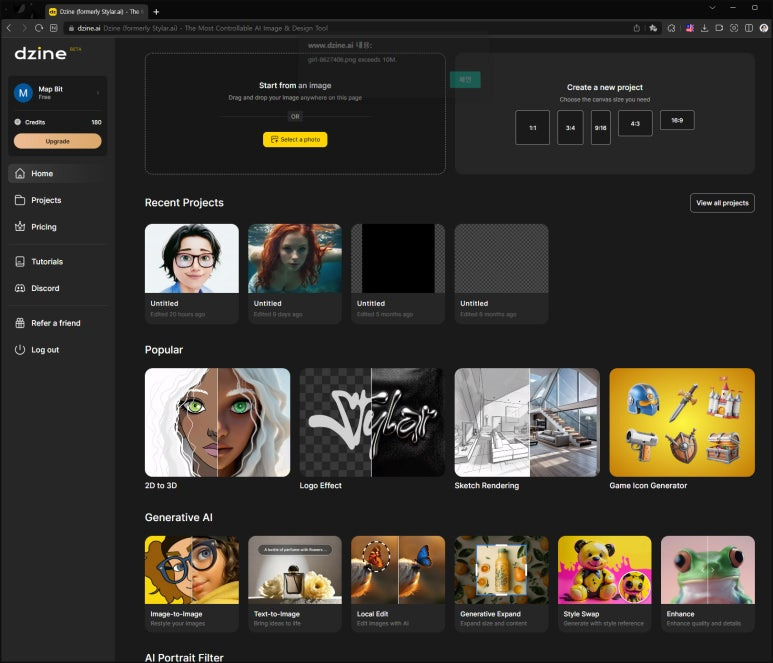Click the browser profile avatar icon

tap(764, 28)
